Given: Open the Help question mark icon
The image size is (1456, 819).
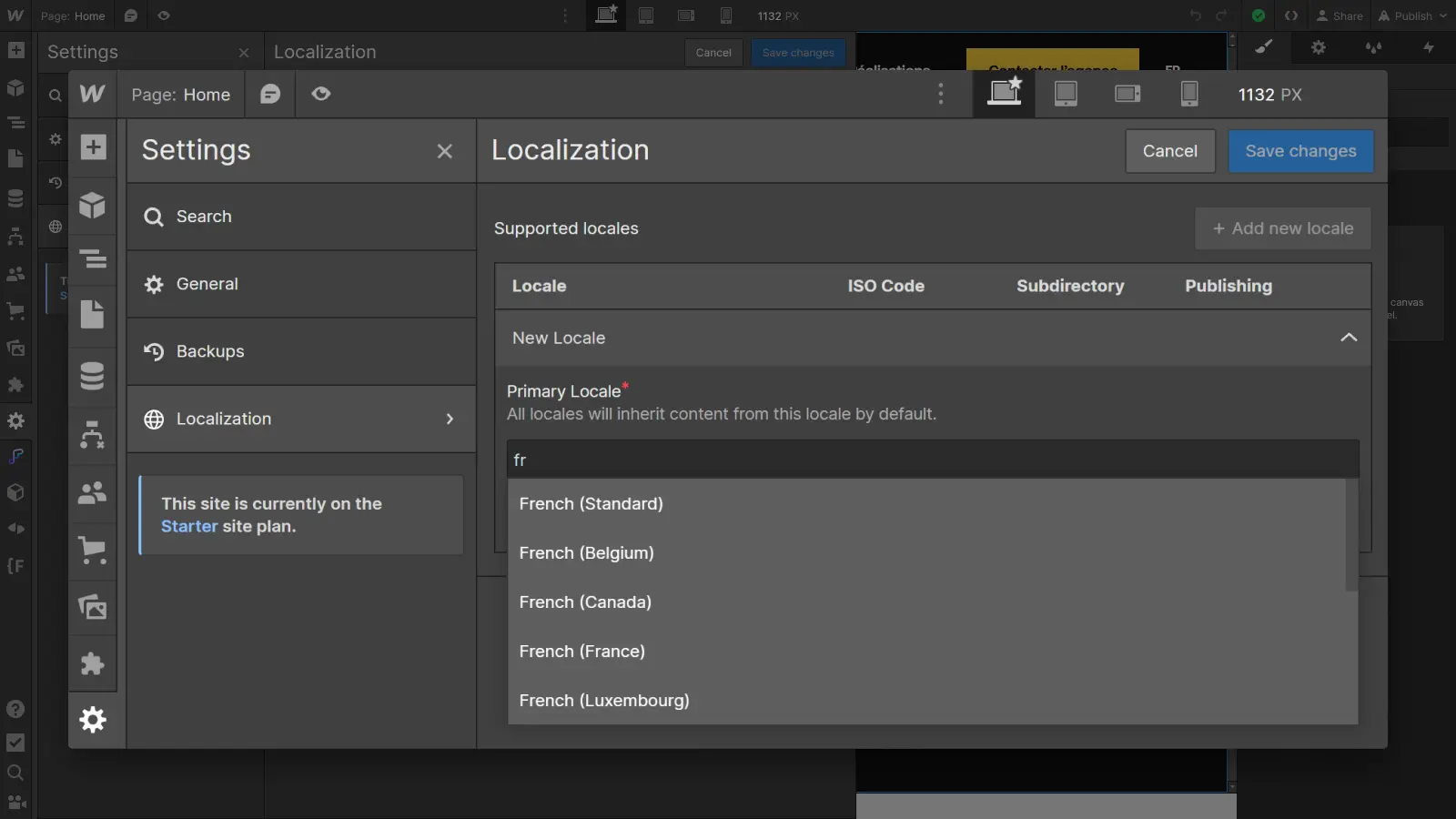Looking at the screenshot, I should pyautogui.click(x=15, y=709).
